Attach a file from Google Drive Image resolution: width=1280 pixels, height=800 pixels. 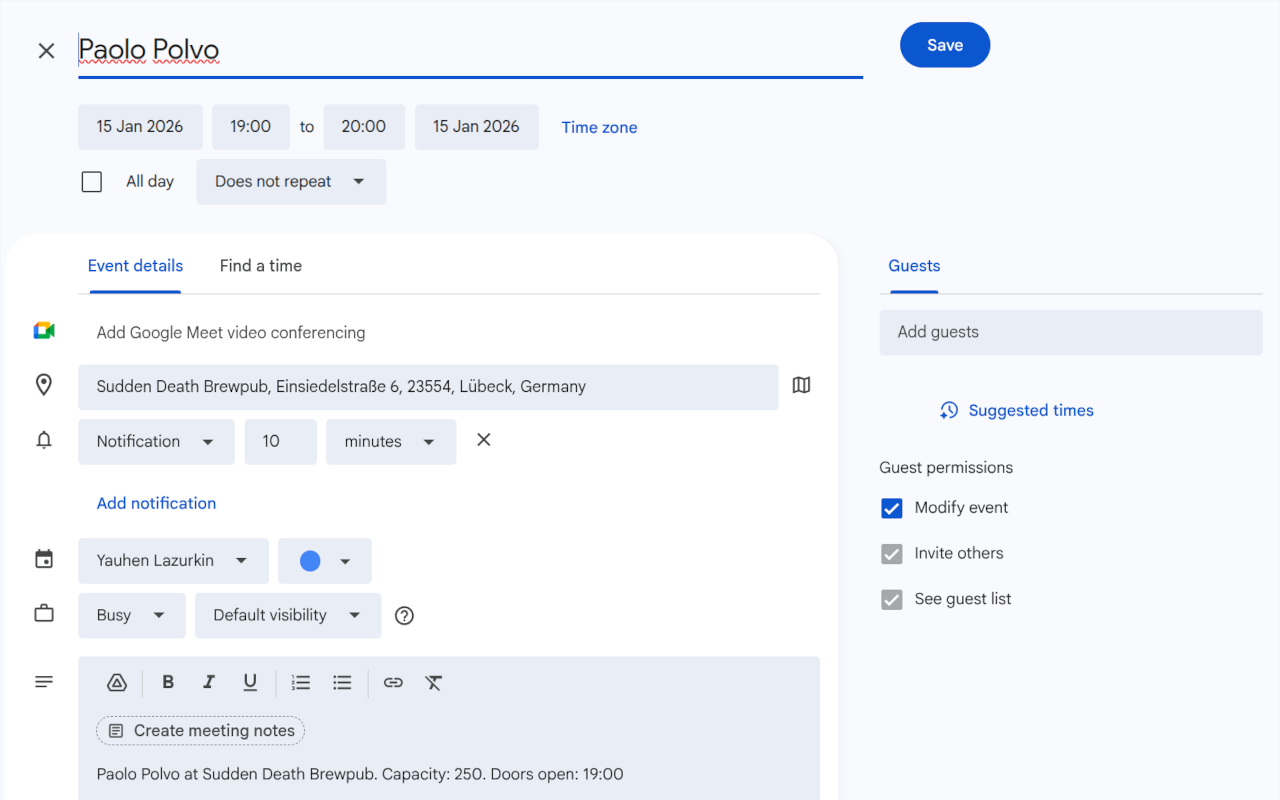(117, 682)
